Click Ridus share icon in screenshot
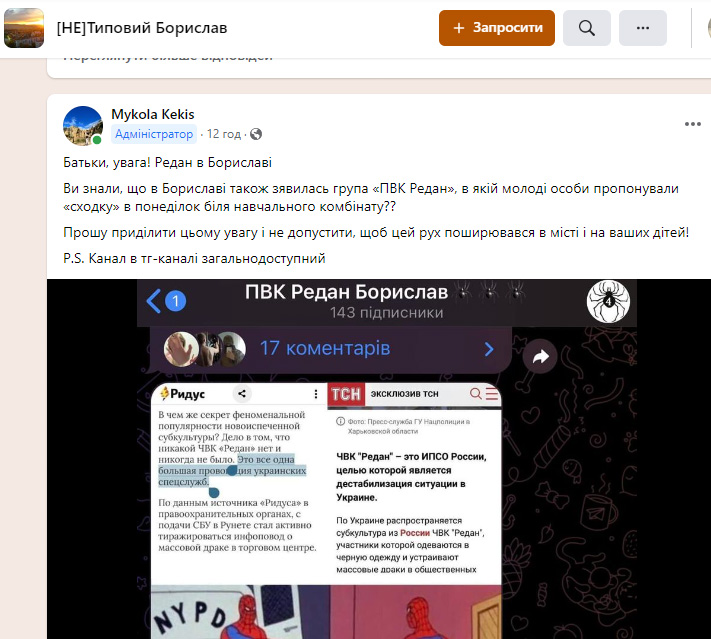 [242, 394]
